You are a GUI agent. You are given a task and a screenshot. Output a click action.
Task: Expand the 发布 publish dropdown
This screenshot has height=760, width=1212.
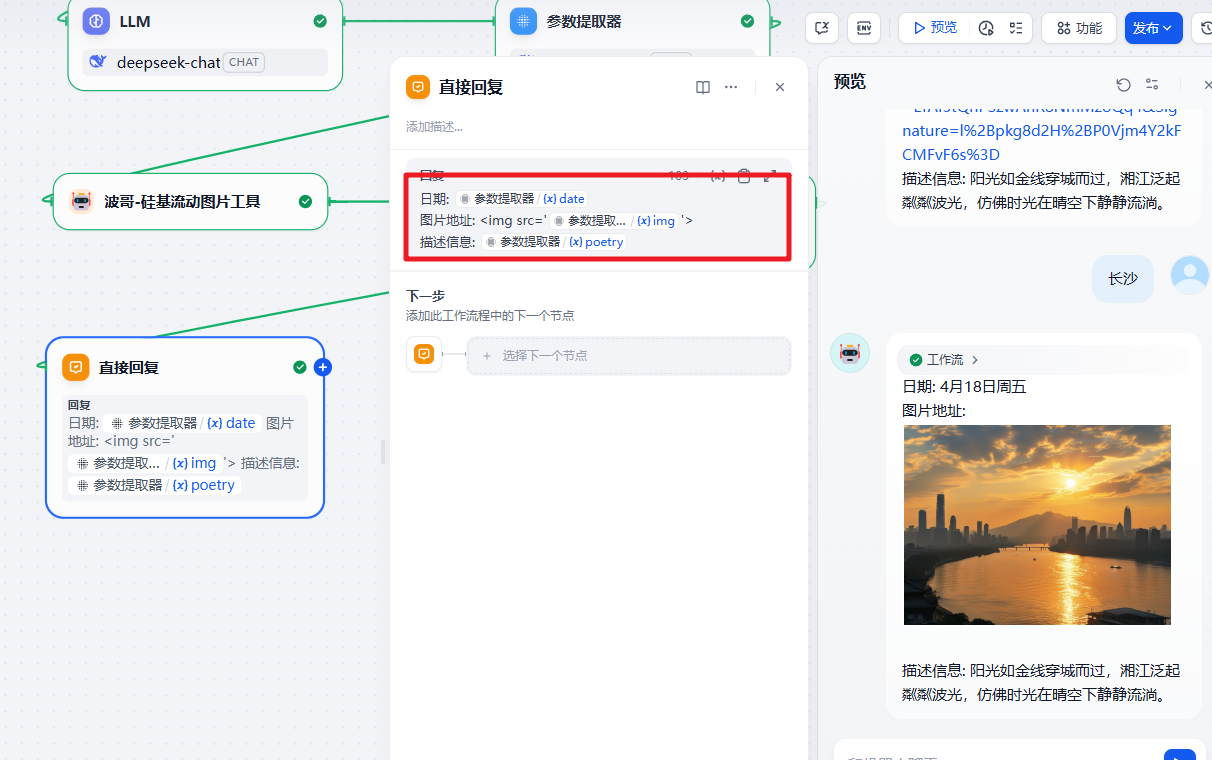(1153, 28)
